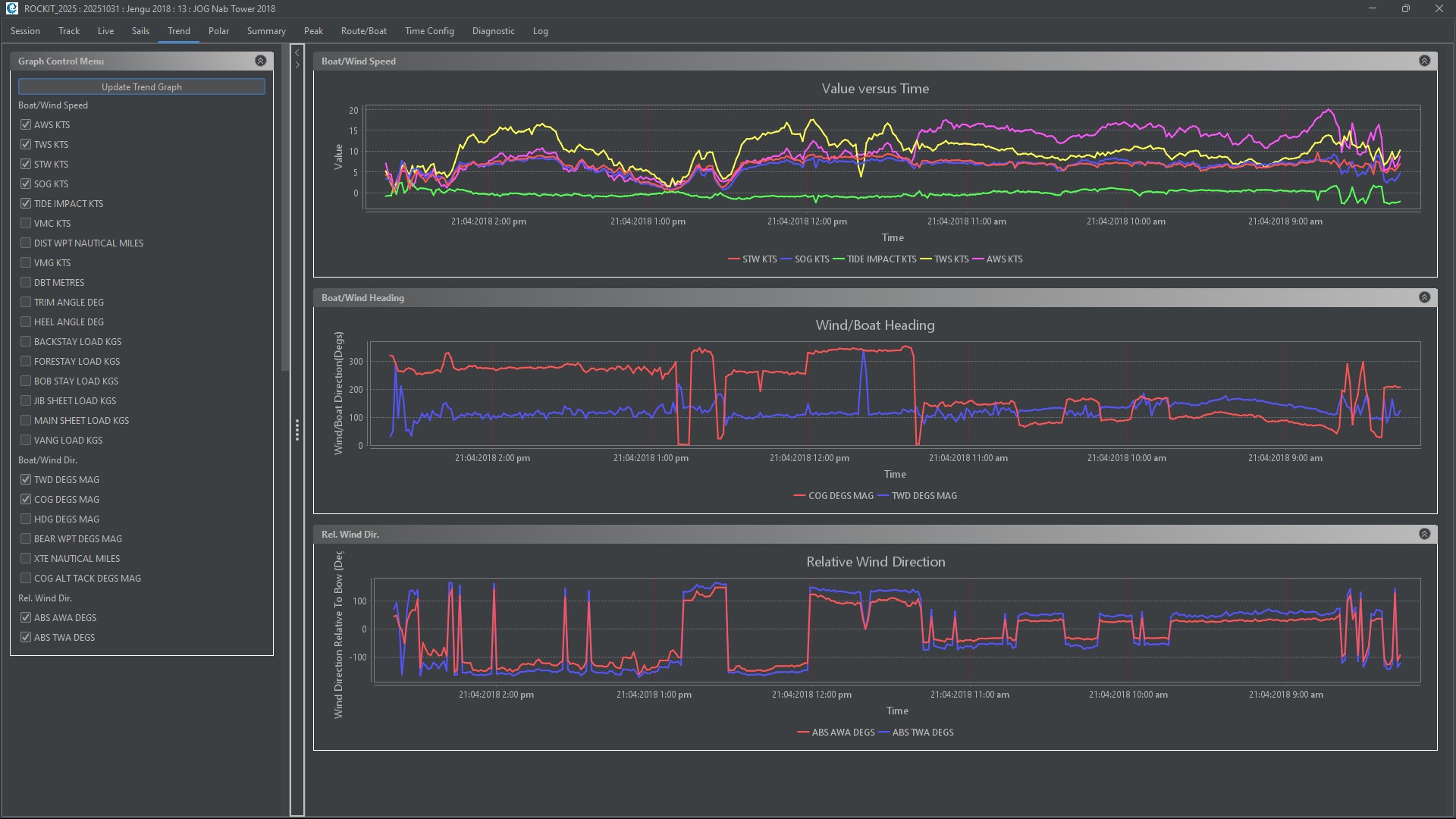1456x819 pixels.
Task: Open the Diagnostic tab
Action: (493, 31)
